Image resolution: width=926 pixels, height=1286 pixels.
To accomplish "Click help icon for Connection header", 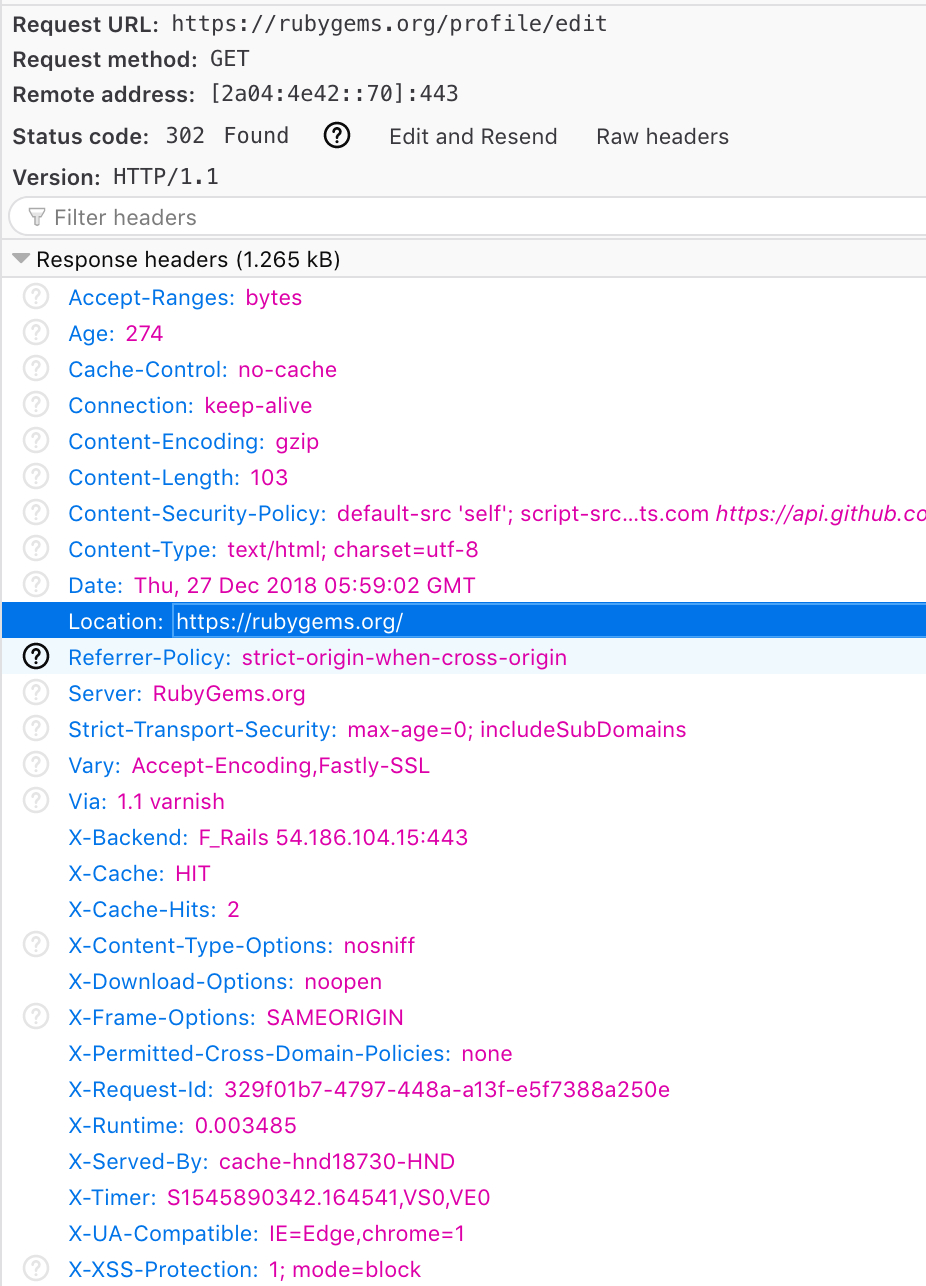I will (36, 405).
